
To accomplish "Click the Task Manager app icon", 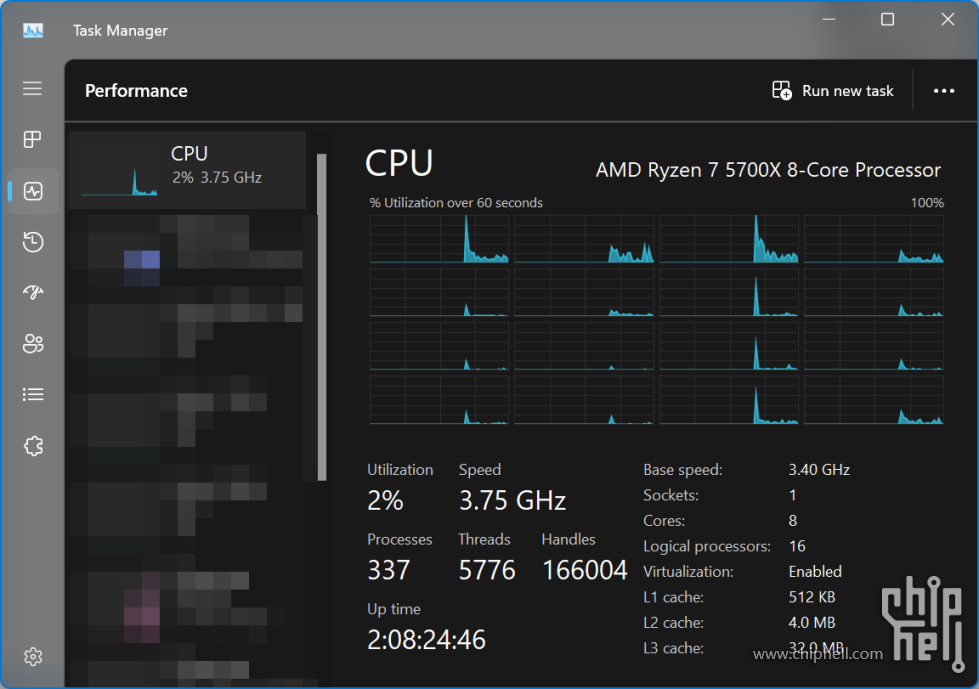I will [33, 30].
